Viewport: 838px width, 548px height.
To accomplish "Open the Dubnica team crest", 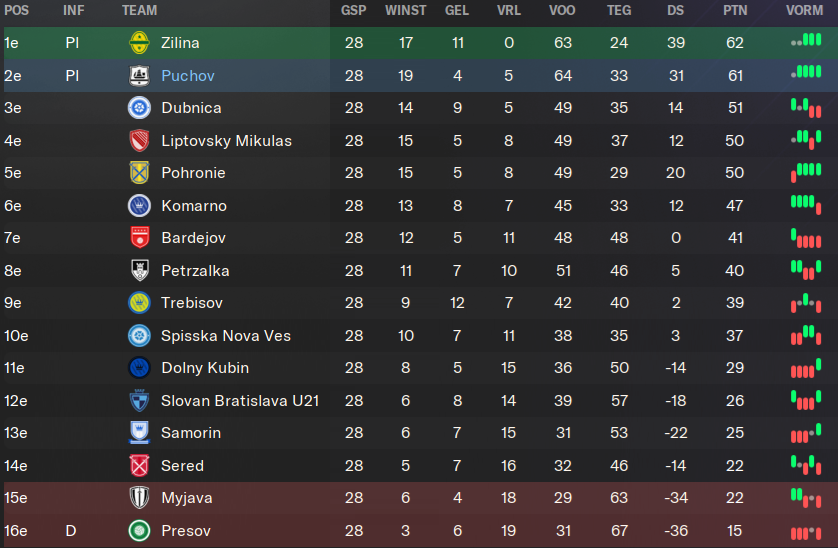I will 139,108.
